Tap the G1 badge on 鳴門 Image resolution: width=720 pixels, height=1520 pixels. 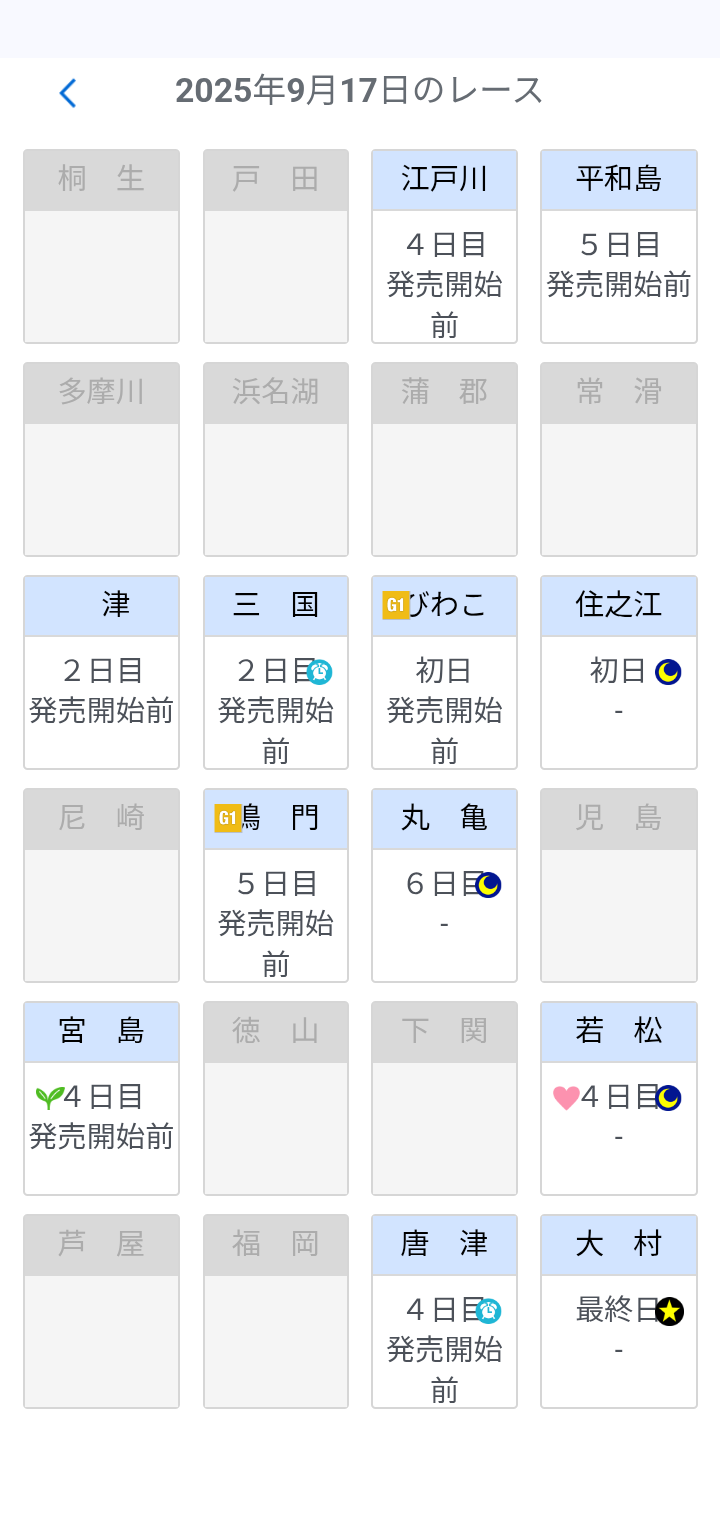tap(228, 818)
